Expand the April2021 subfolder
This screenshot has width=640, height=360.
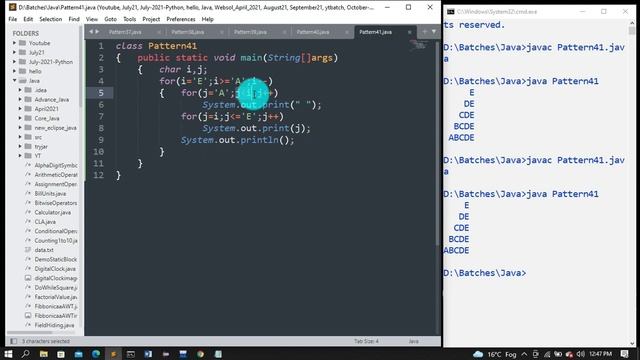coord(20,109)
